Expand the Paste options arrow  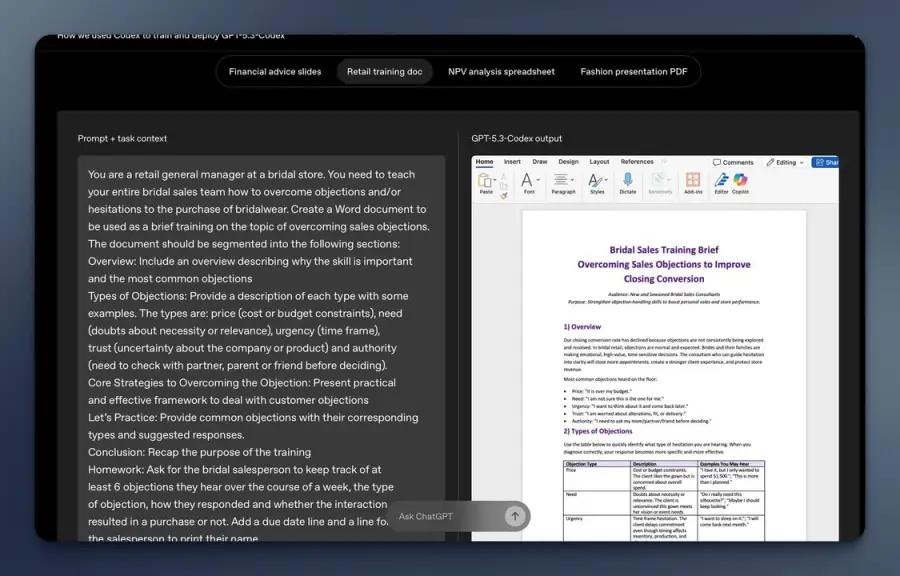click(494, 180)
